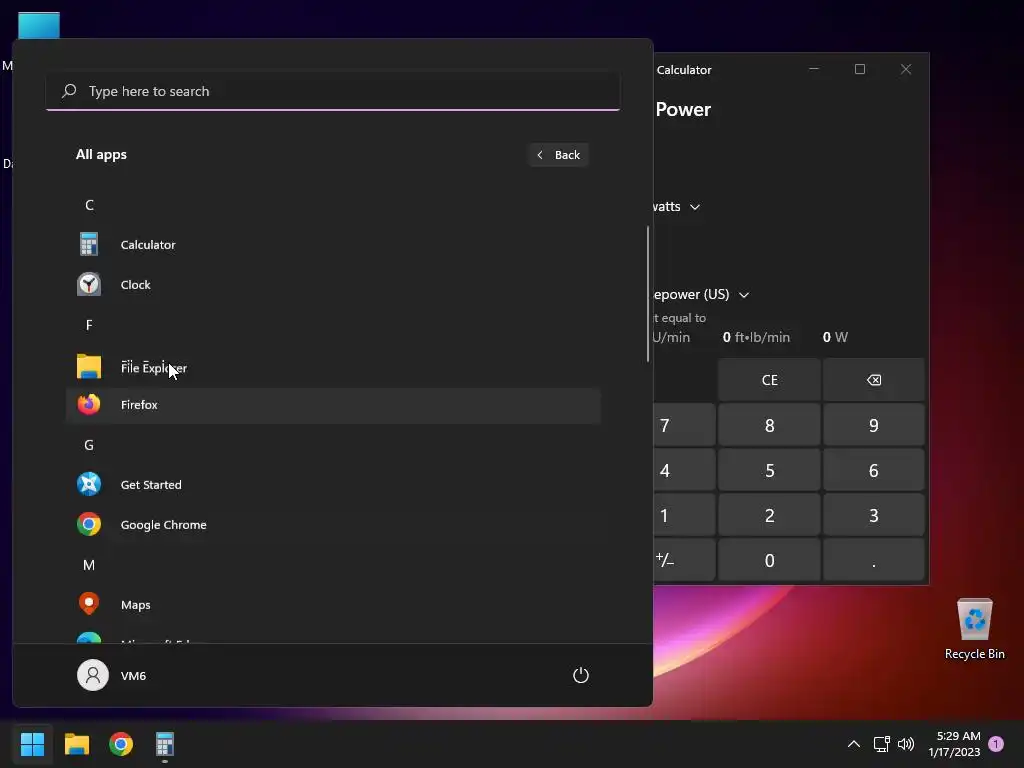The width and height of the screenshot is (1024, 768).
Task: Click digit 0 in Calculator keypad
Action: [769, 560]
